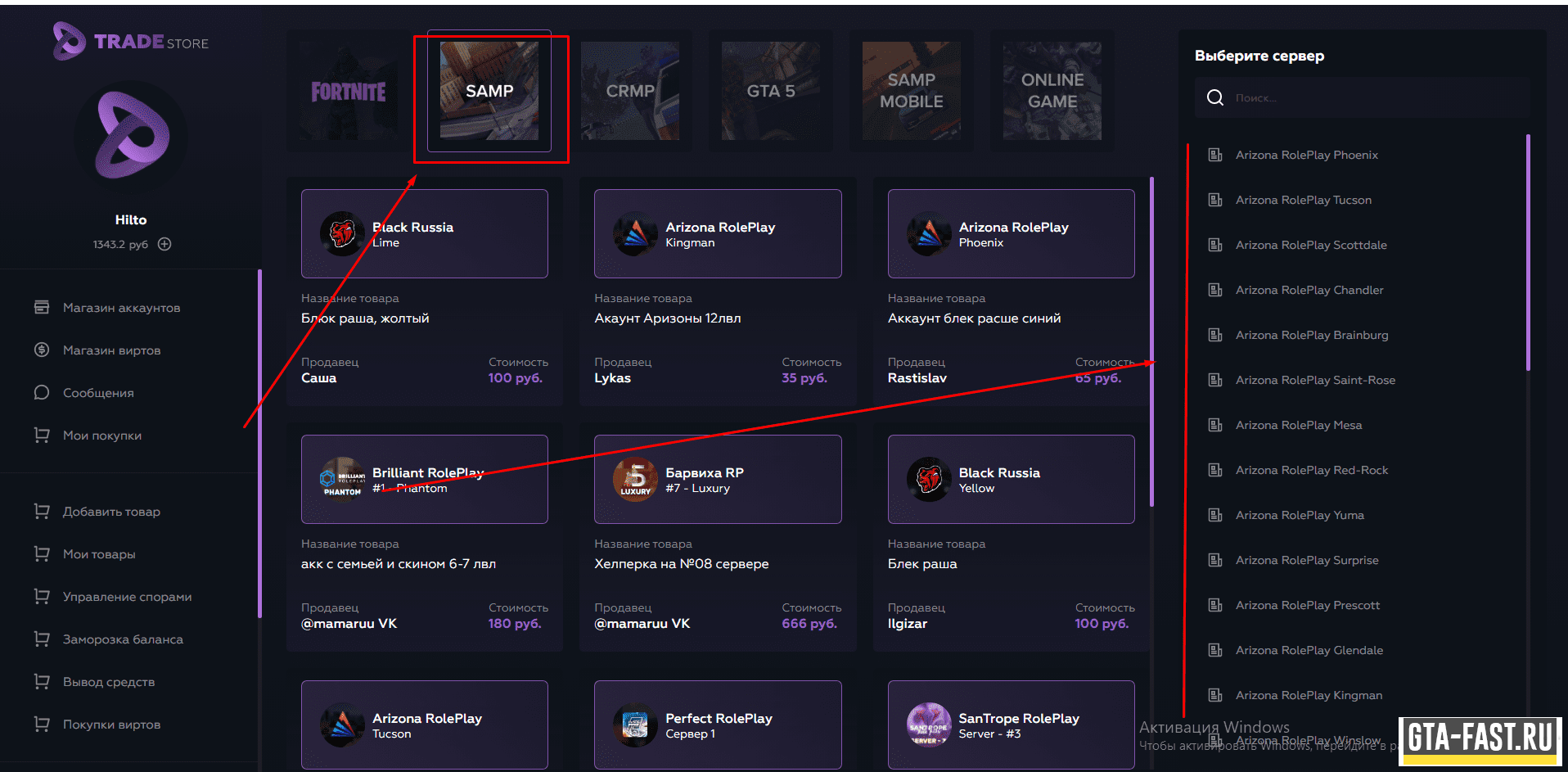This screenshot has height=772, width=1568.
Task: Click the chat bubble icon beside Сообщения
Action: click(42, 392)
